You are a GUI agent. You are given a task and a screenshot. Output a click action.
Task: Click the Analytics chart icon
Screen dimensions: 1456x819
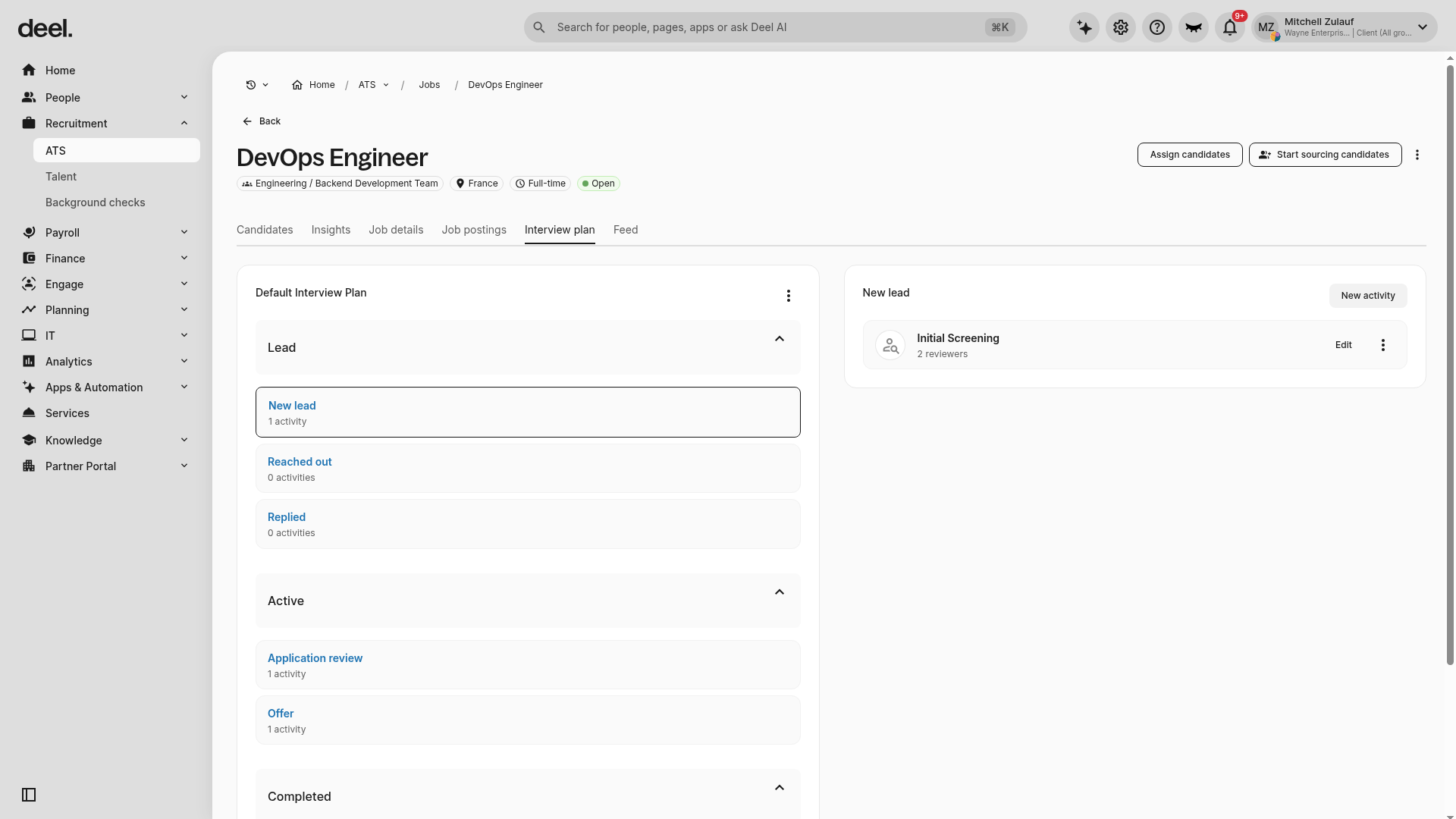coord(29,362)
